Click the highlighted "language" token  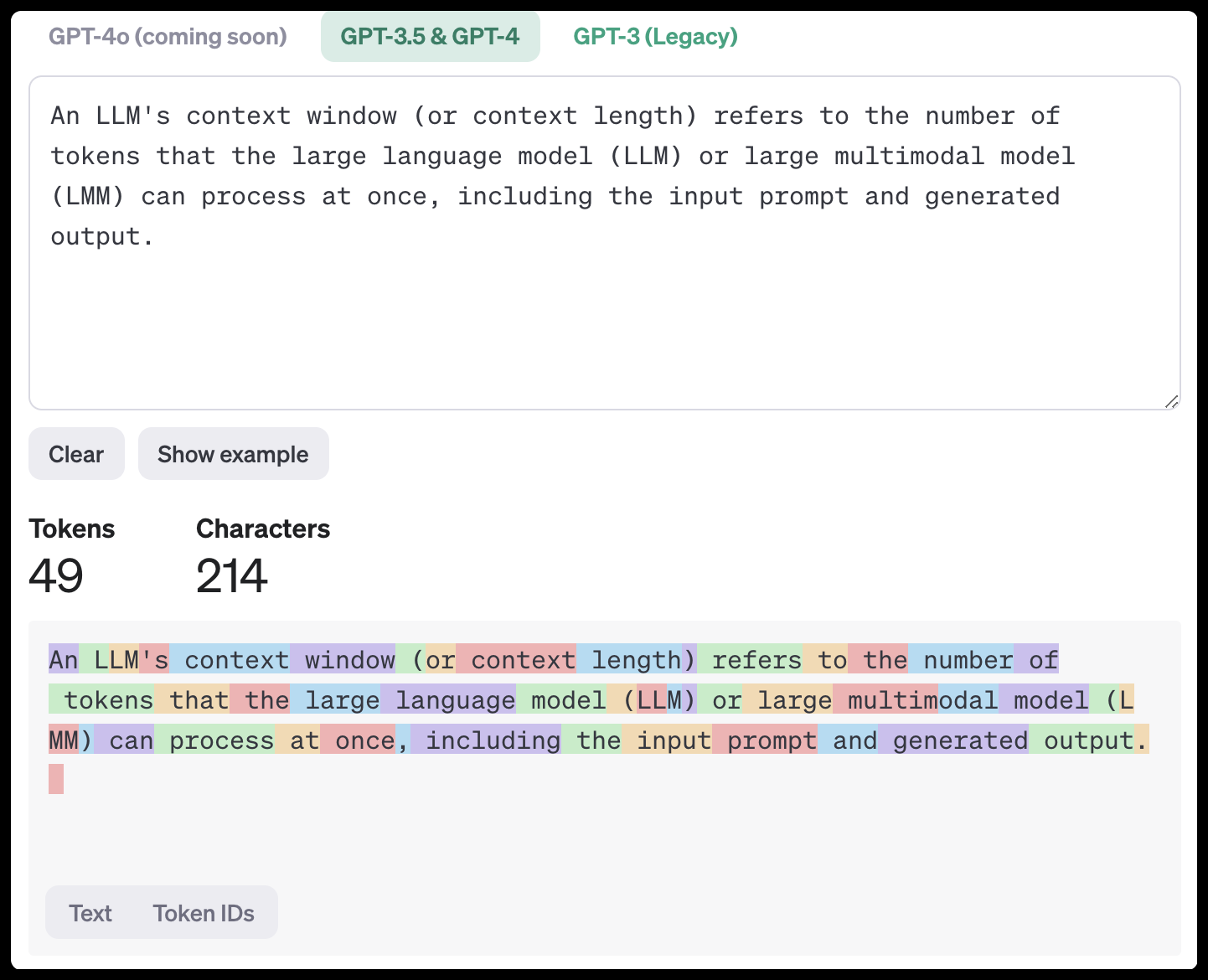click(x=449, y=700)
